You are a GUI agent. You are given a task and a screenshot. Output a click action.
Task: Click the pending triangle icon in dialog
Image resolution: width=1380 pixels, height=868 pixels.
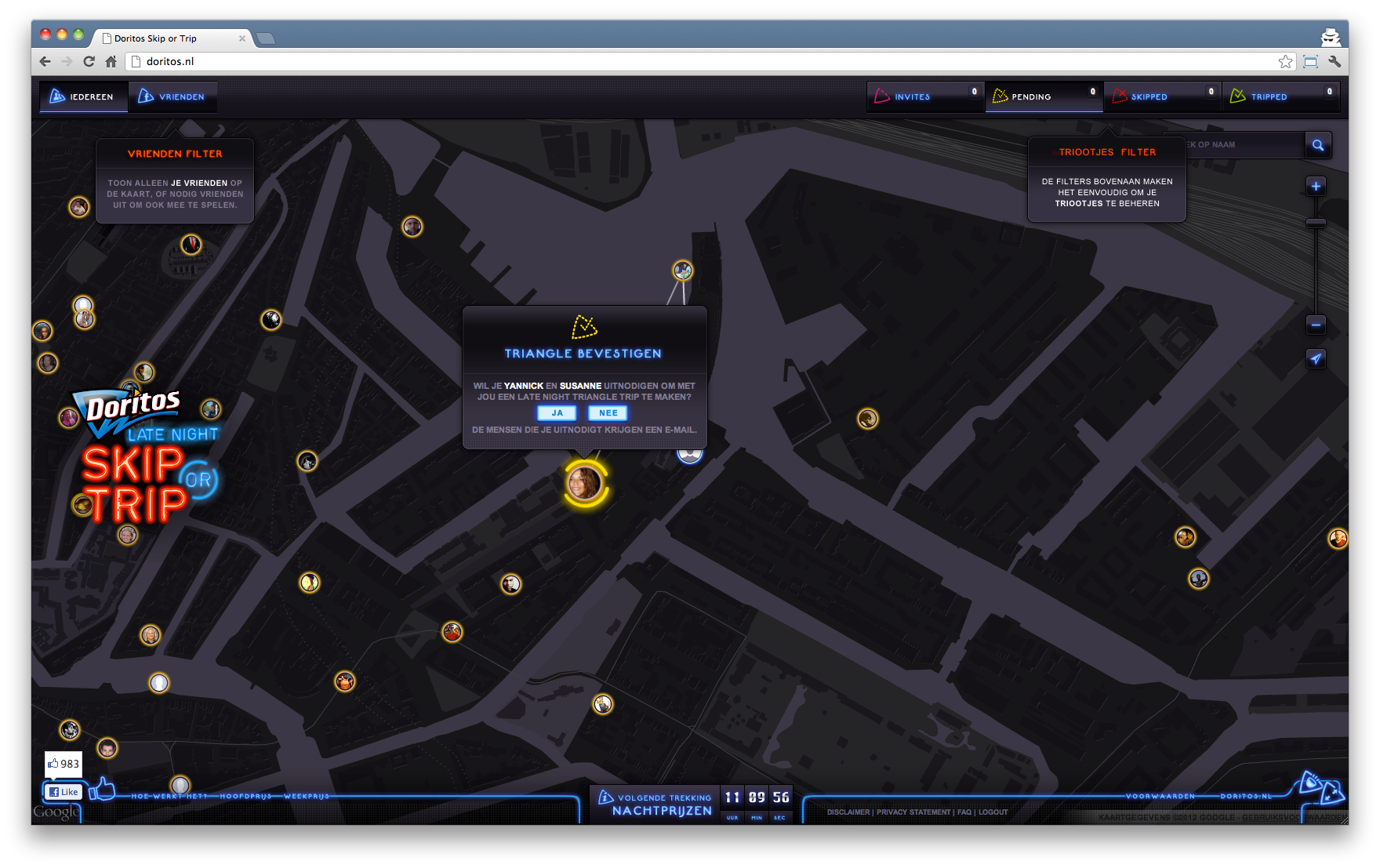[584, 327]
